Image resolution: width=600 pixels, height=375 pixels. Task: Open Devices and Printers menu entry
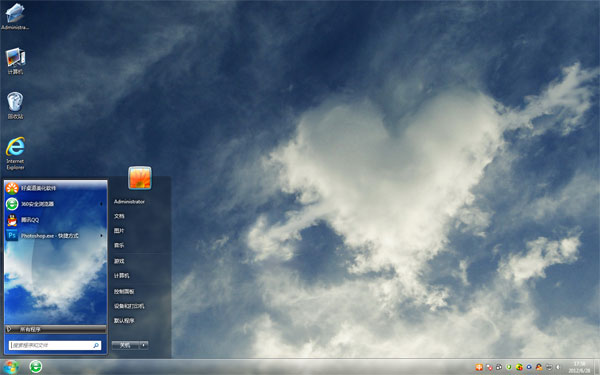(129, 306)
